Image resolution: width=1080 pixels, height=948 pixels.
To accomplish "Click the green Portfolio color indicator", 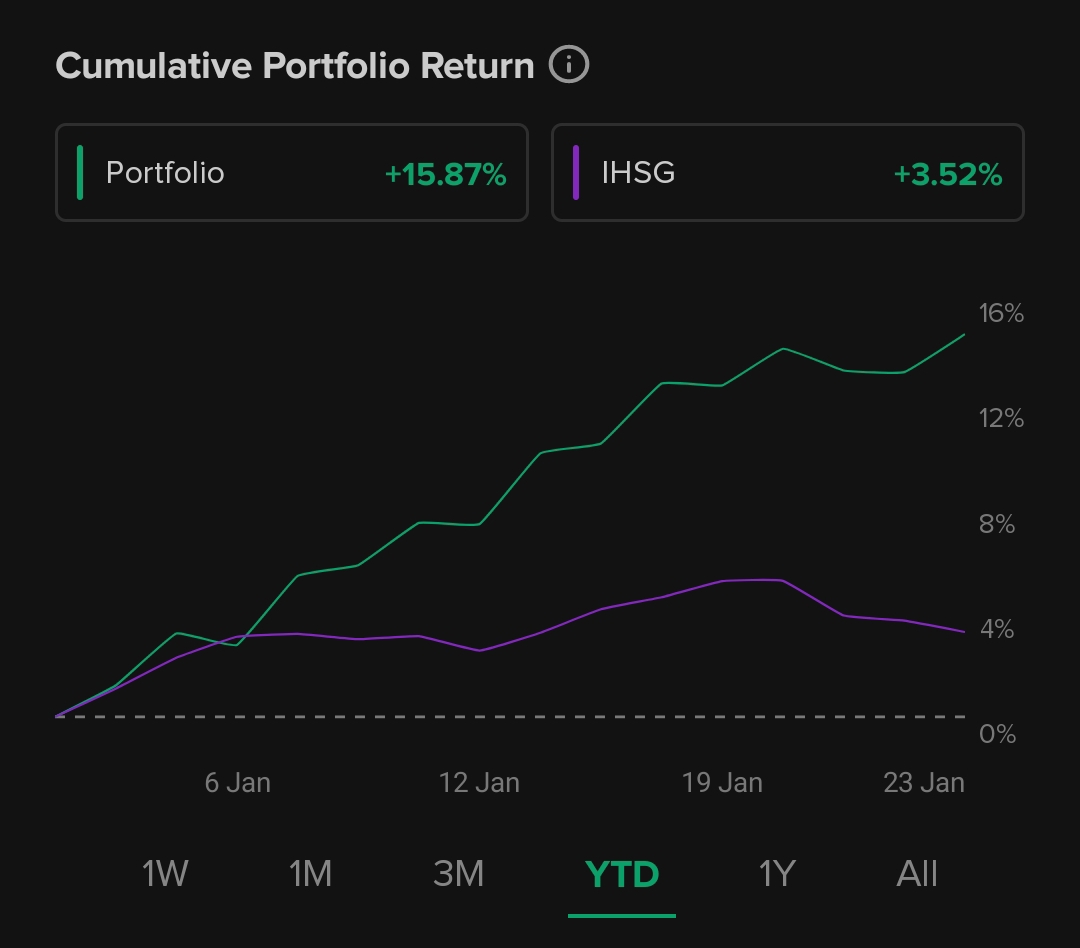I will pos(80,173).
